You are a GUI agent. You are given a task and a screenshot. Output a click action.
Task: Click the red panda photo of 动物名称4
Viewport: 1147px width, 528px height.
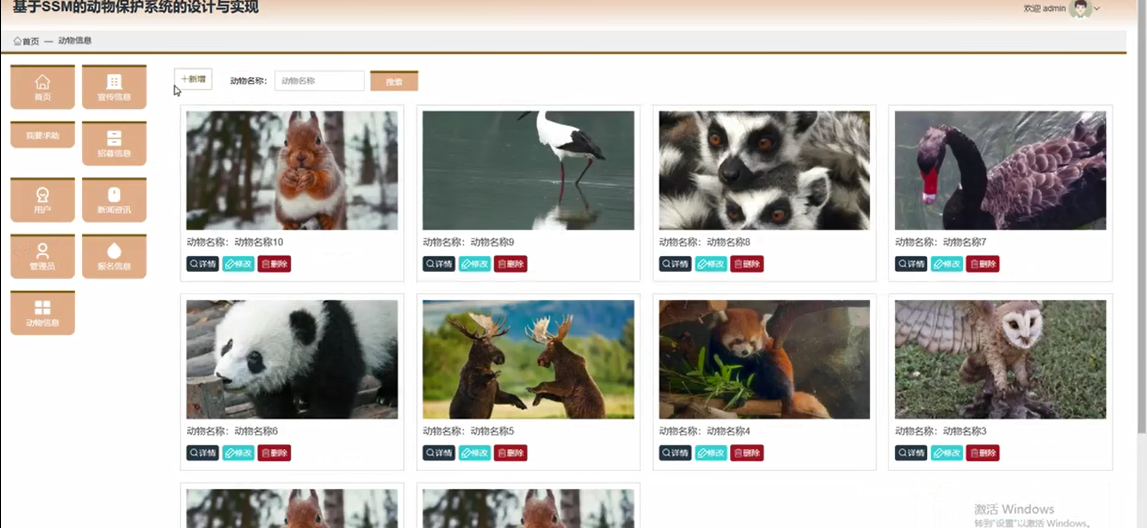(764, 359)
